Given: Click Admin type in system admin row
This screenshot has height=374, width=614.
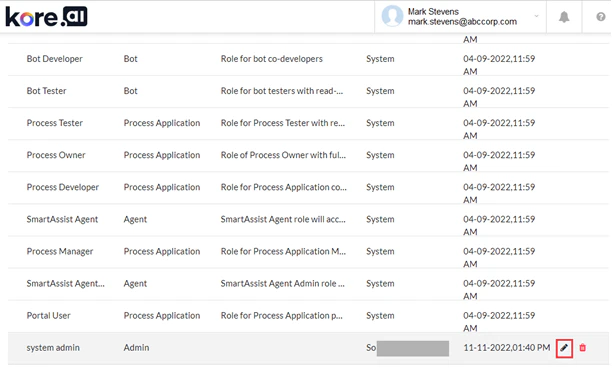Looking at the screenshot, I should pos(136,348).
